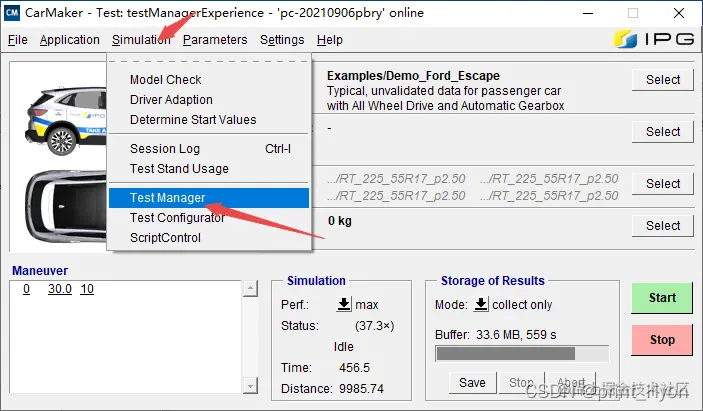Click Select button for the trailer row
Screen dimensions: 703x411
[663, 132]
